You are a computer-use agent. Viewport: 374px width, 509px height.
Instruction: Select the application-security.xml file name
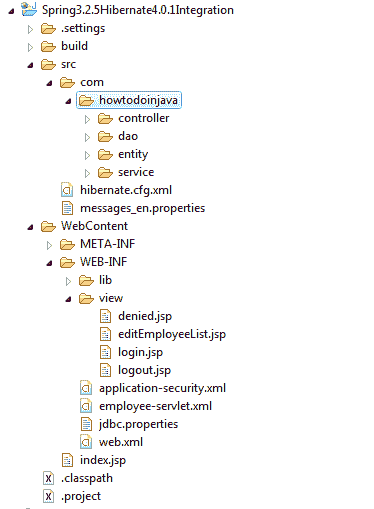pos(162,388)
